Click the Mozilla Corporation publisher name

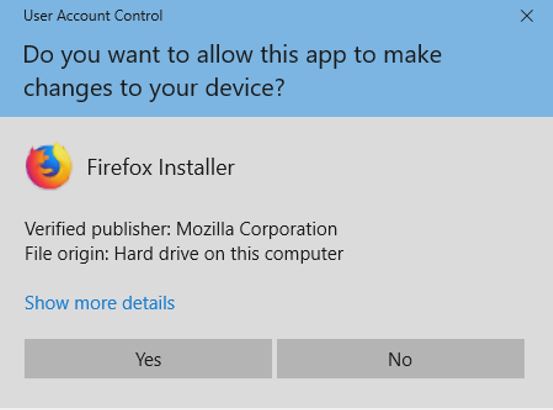click(256, 229)
